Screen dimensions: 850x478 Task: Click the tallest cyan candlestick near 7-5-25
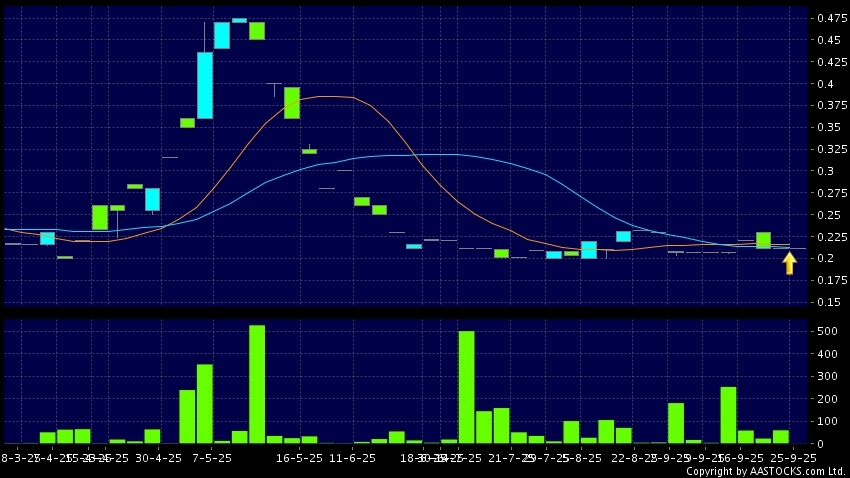[204, 85]
